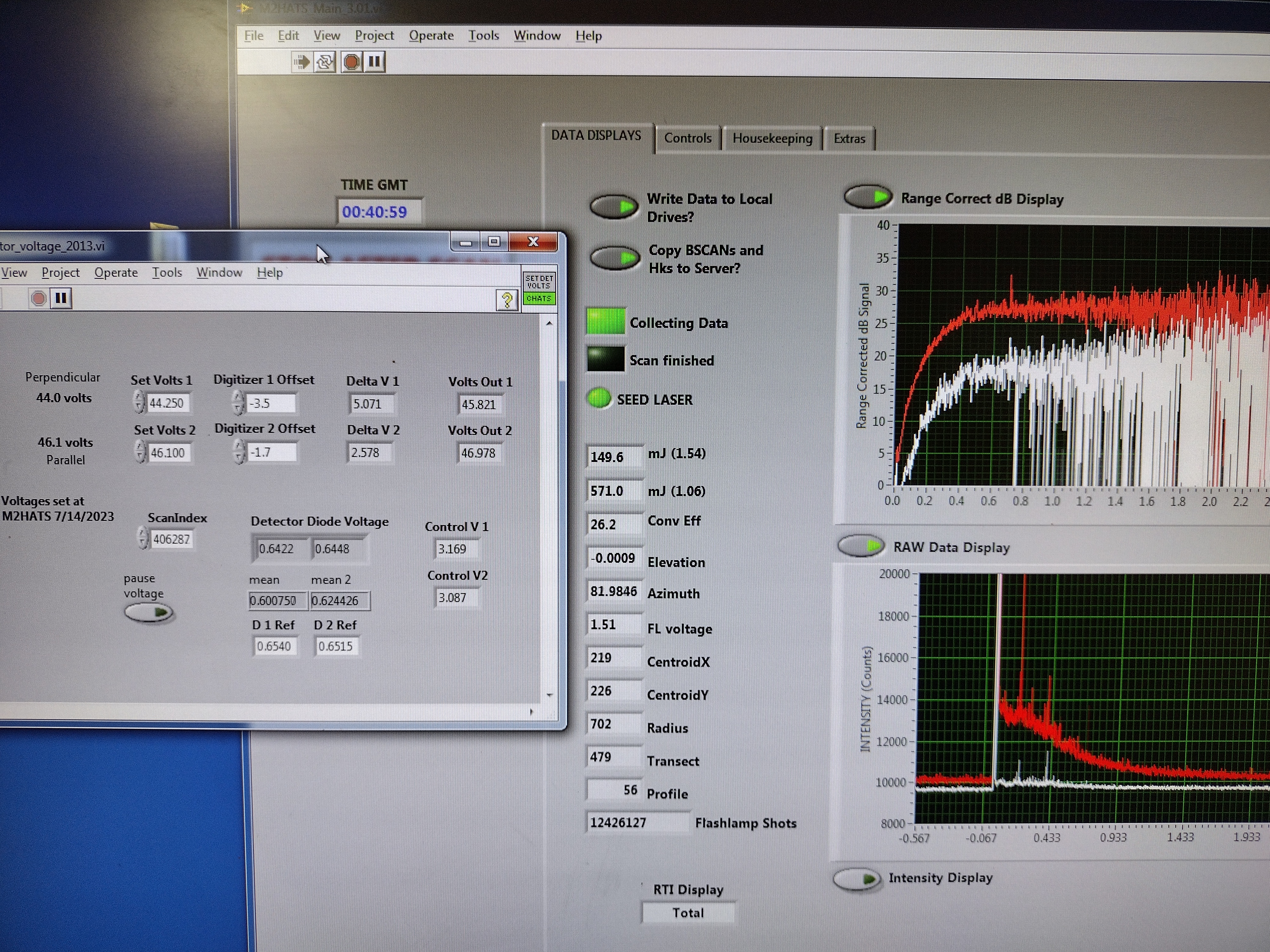Pause the main VI execution

(374, 61)
